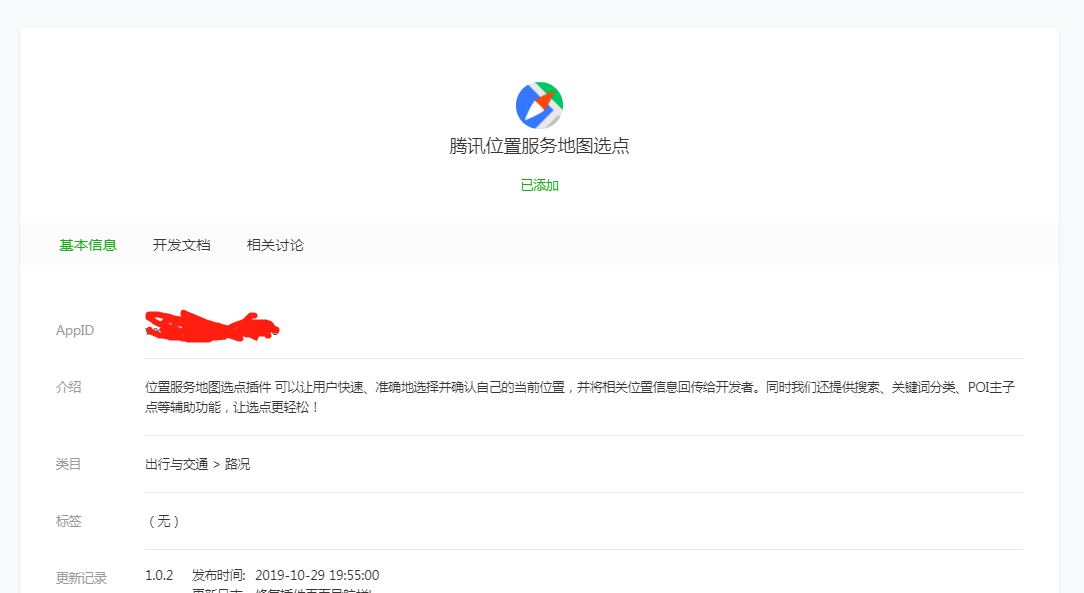Select the 基本信息 tab

coord(88,245)
